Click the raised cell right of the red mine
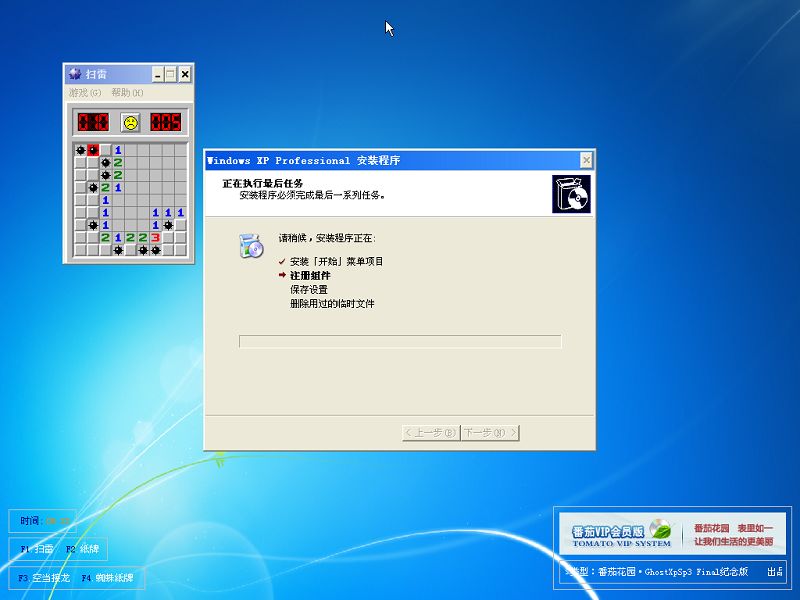Screen dimensions: 800x600 point(105,150)
